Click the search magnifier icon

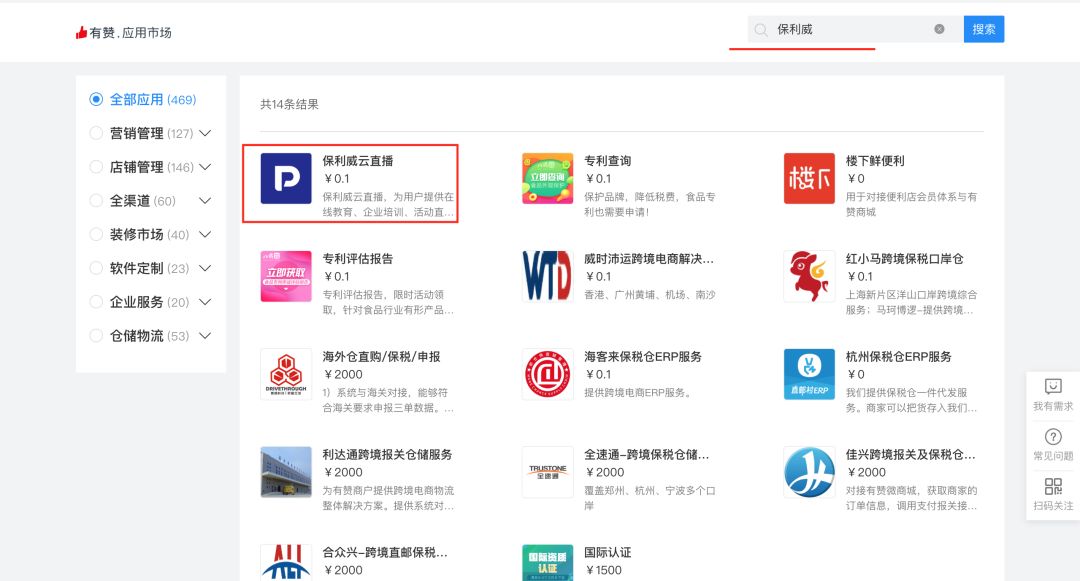[x=760, y=30]
